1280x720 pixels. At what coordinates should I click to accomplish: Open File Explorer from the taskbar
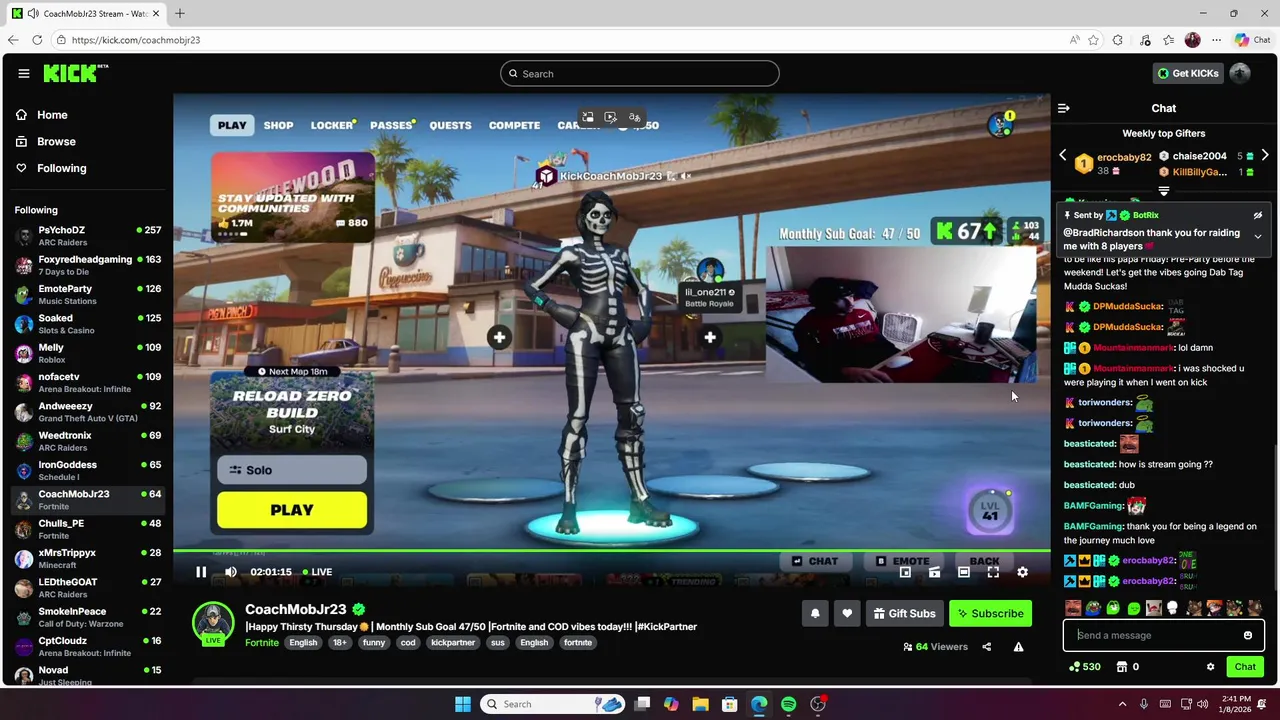[x=700, y=704]
